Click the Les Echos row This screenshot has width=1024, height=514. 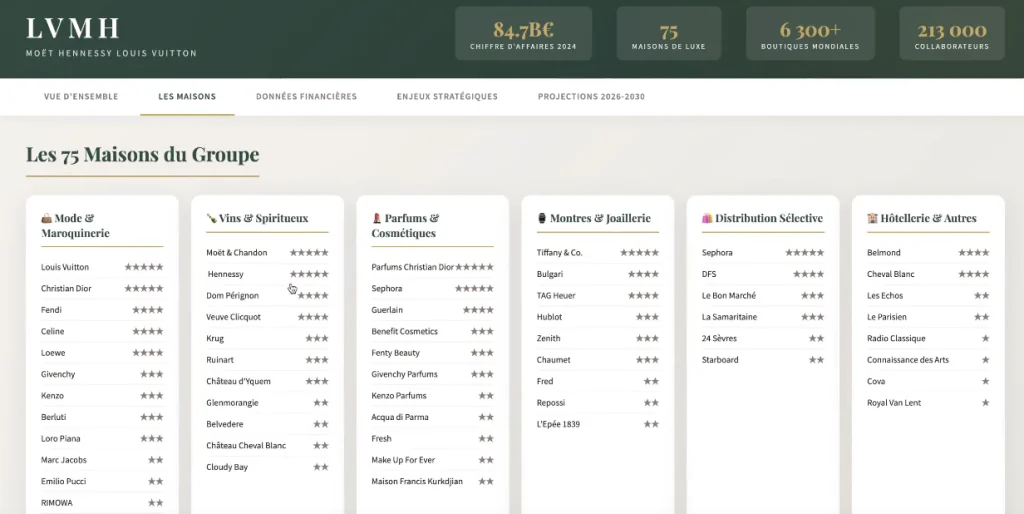pyautogui.click(x=928, y=296)
